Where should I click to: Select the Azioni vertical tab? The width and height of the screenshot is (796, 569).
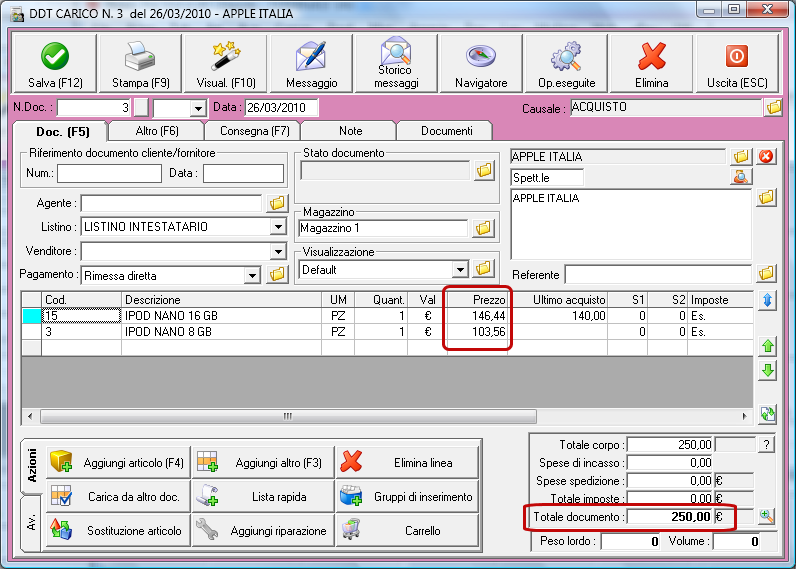click(x=32, y=465)
